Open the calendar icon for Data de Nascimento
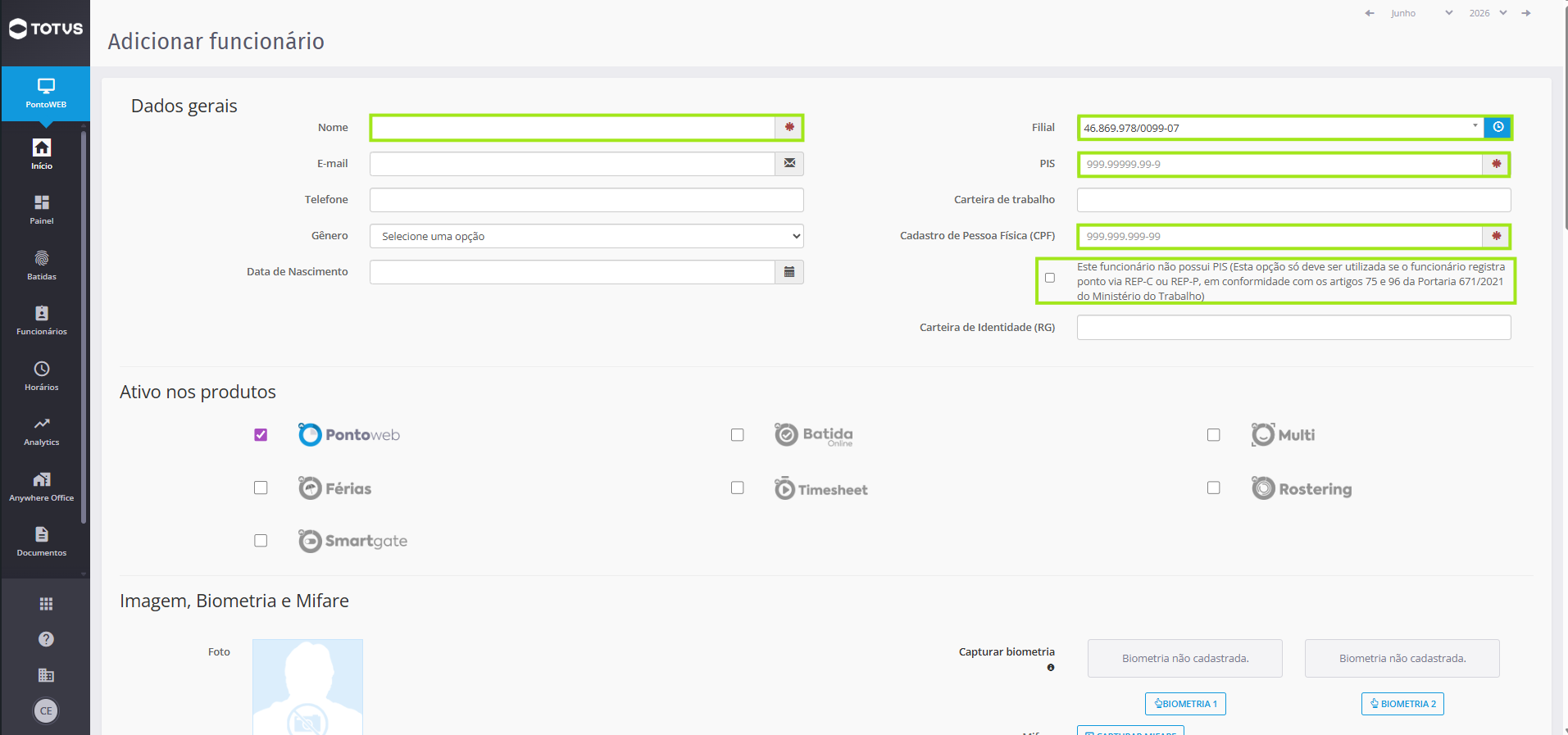 click(789, 272)
